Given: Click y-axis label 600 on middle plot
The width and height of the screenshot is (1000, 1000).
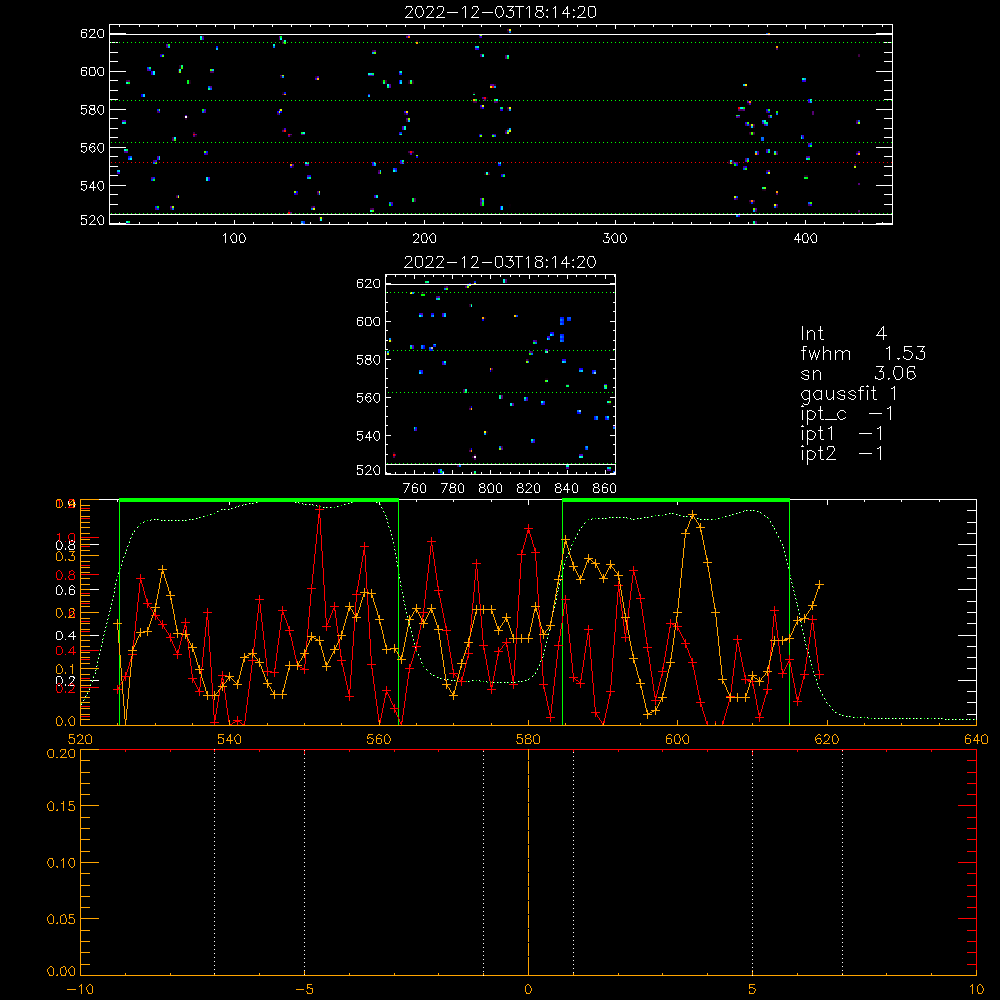Looking at the screenshot, I should pos(368,321).
